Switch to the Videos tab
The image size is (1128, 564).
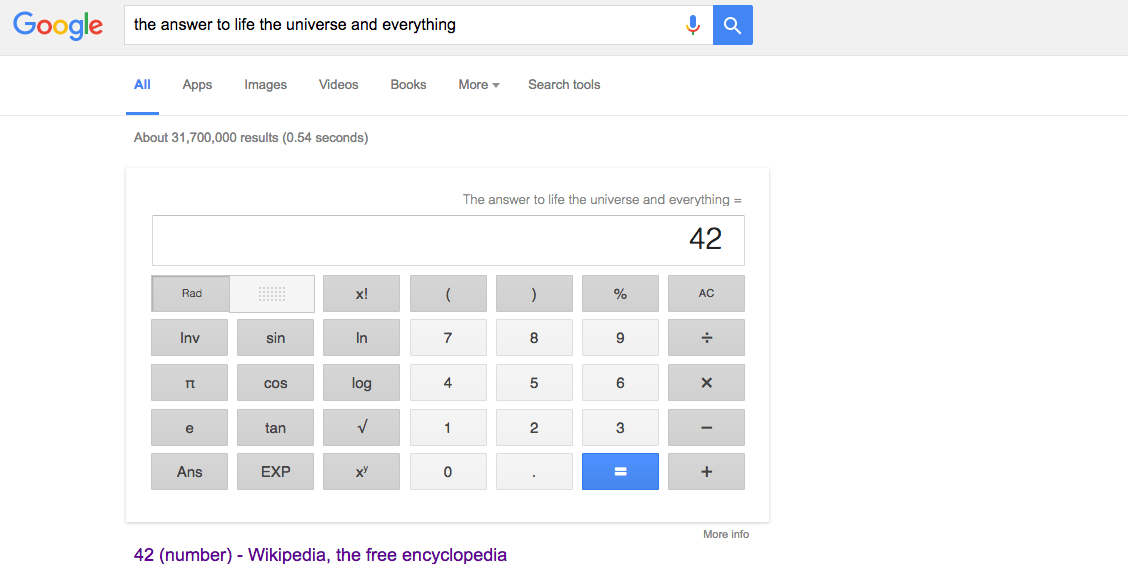point(338,85)
